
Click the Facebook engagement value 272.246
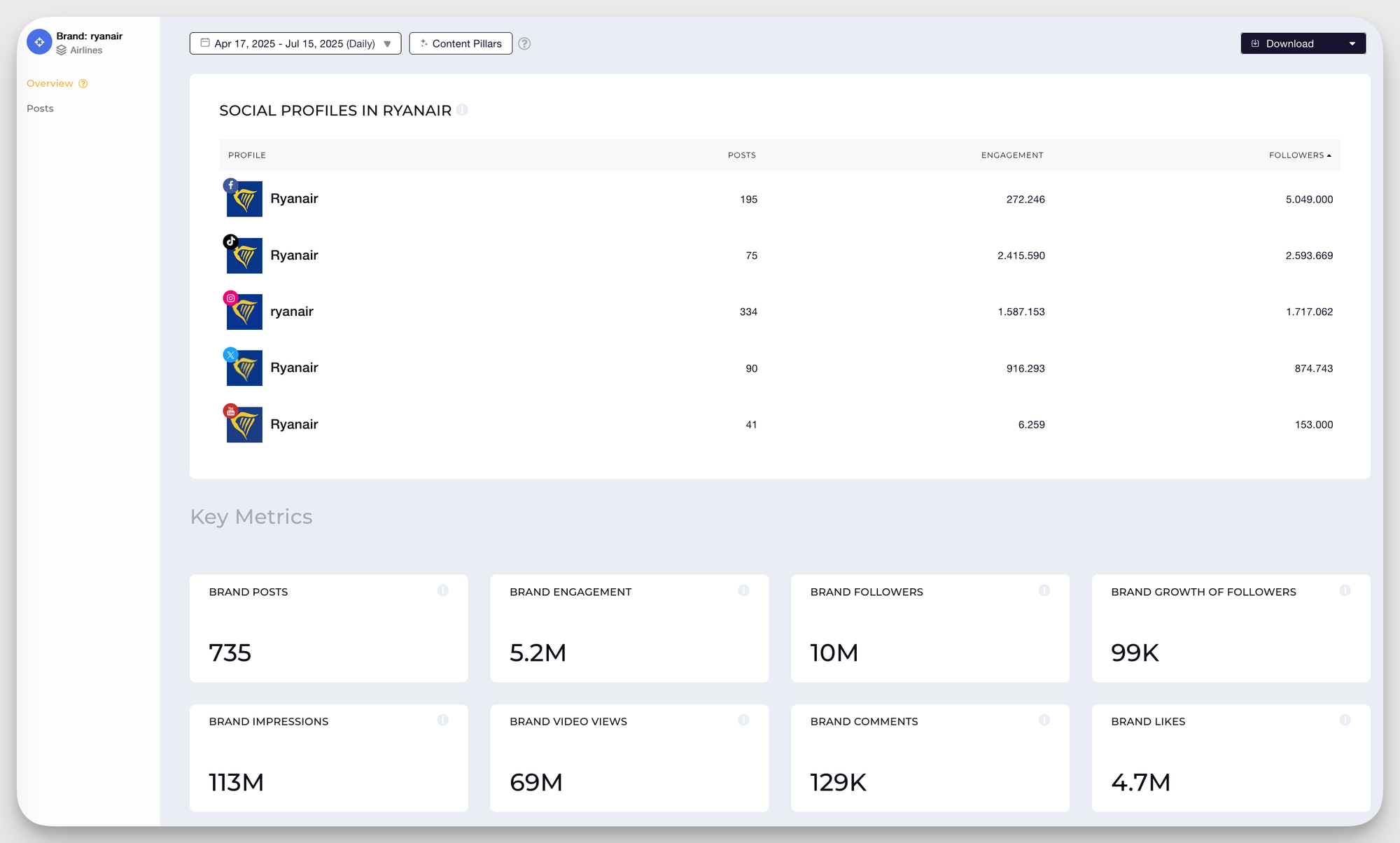1025,200
